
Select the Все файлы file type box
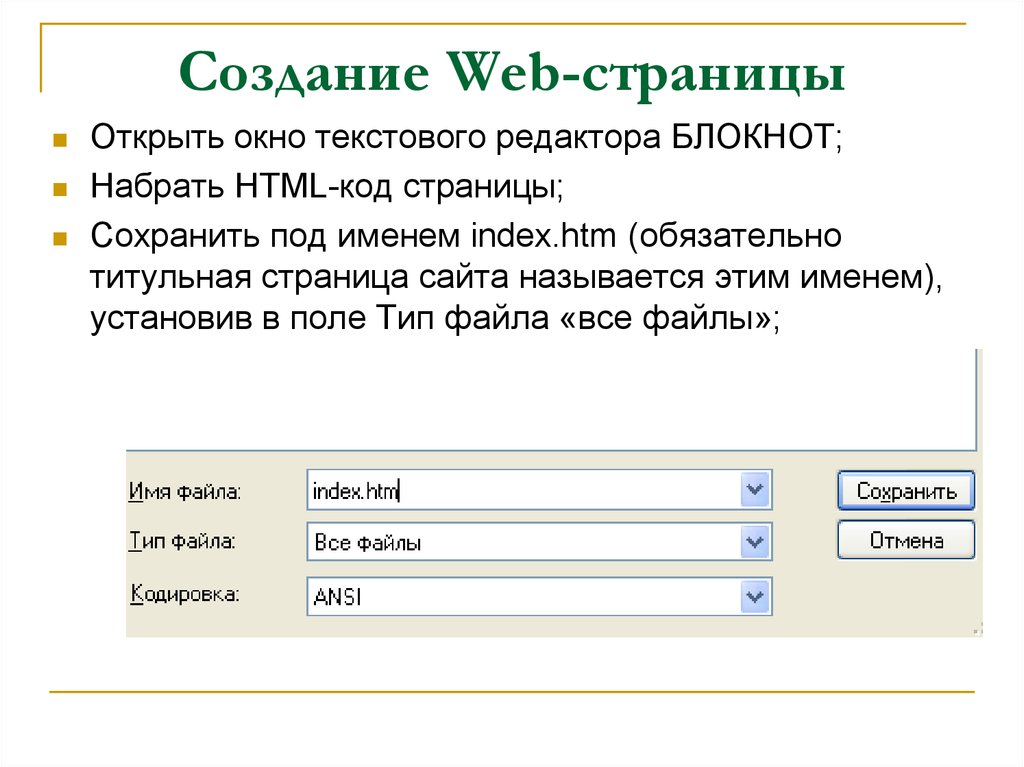539,542
